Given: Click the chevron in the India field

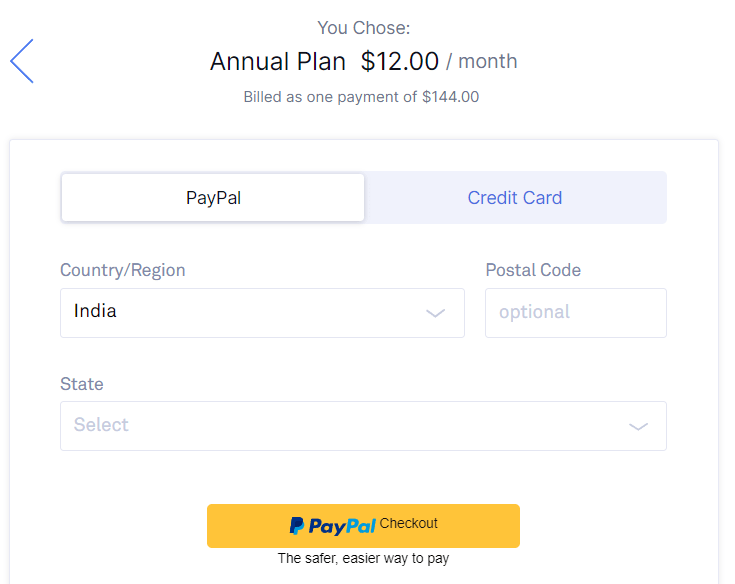Looking at the screenshot, I should pyautogui.click(x=435, y=313).
